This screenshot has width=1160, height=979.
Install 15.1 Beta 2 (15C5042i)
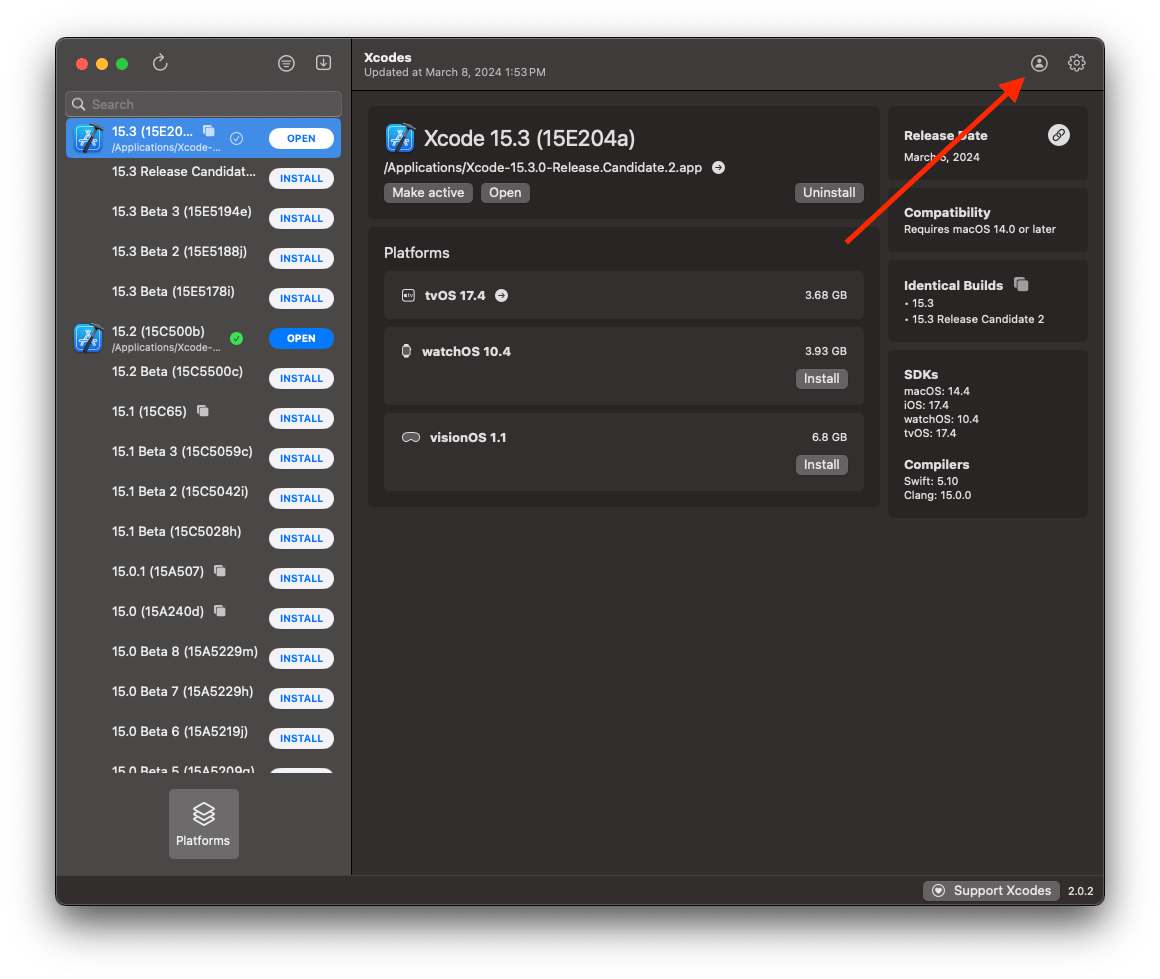(x=301, y=498)
